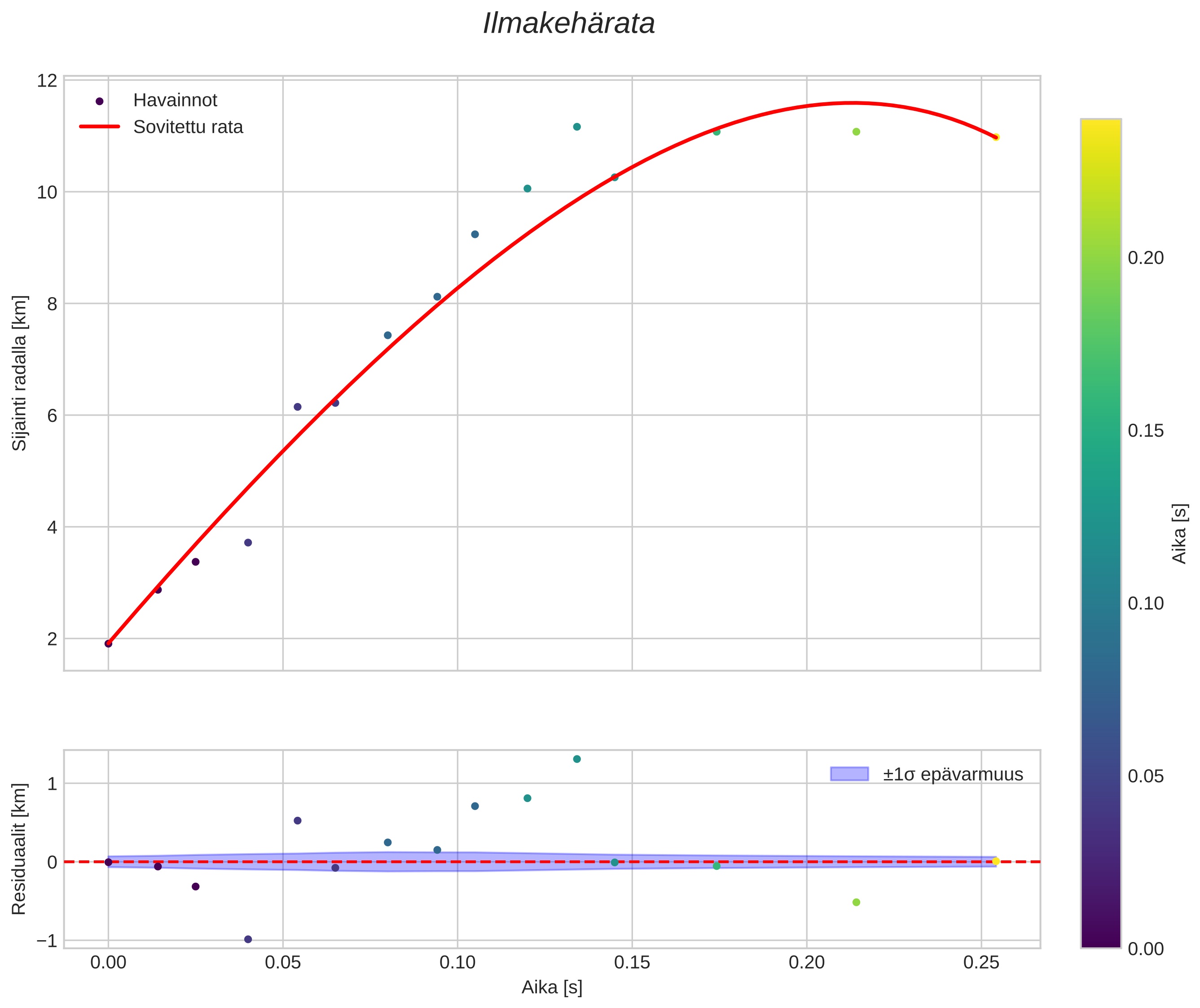This screenshot has height=1008, width=1200.
Task: Click the Sovitettu rata legend text
Action: (188, 127)
